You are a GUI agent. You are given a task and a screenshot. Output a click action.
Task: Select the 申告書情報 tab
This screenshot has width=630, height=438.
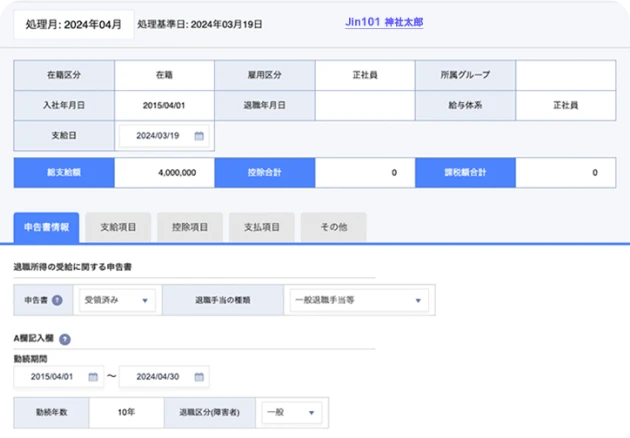pos(46,227)
